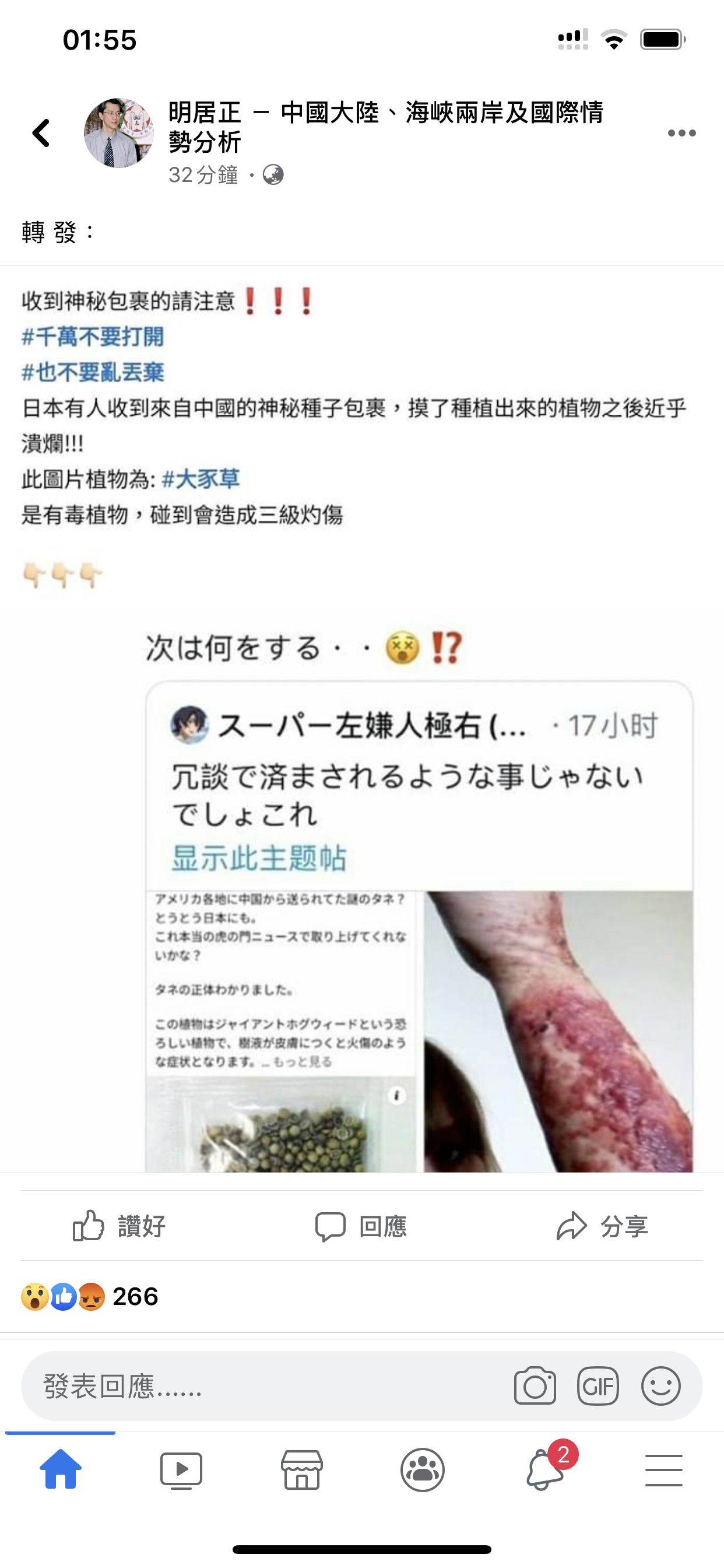The width and height of the screenshot is (724, 1568).
Task: Open the Marketplace storefront icon
Action: pos(302,1470)
